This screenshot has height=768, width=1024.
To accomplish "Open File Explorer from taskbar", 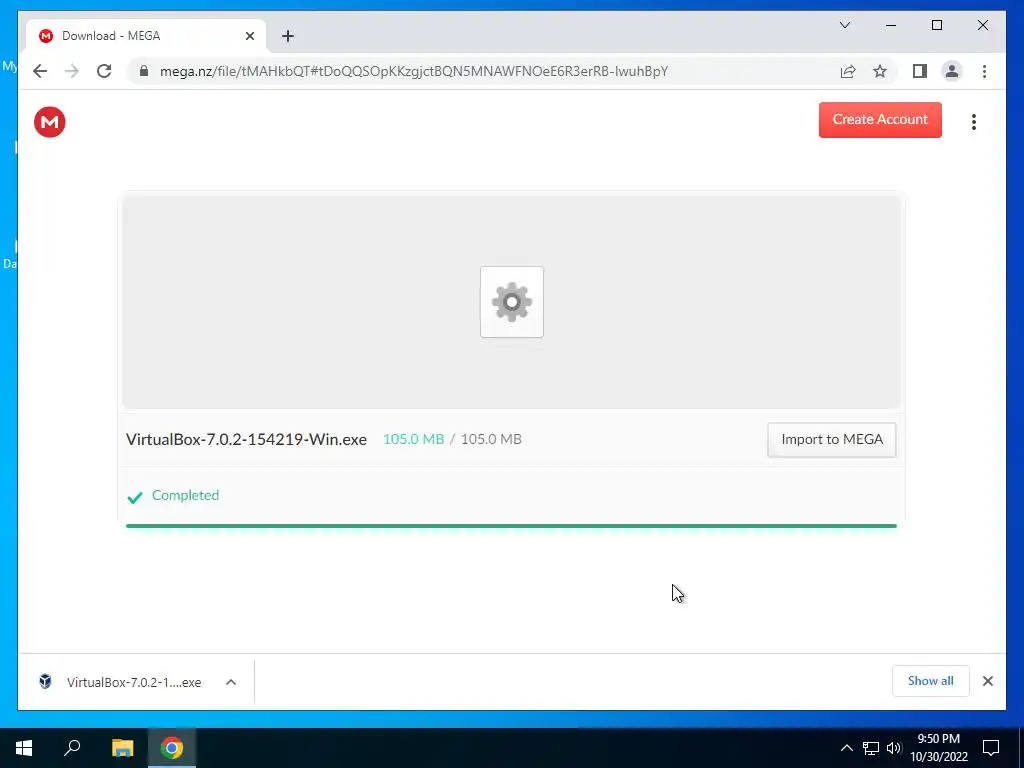I will (x=122, y=748).
